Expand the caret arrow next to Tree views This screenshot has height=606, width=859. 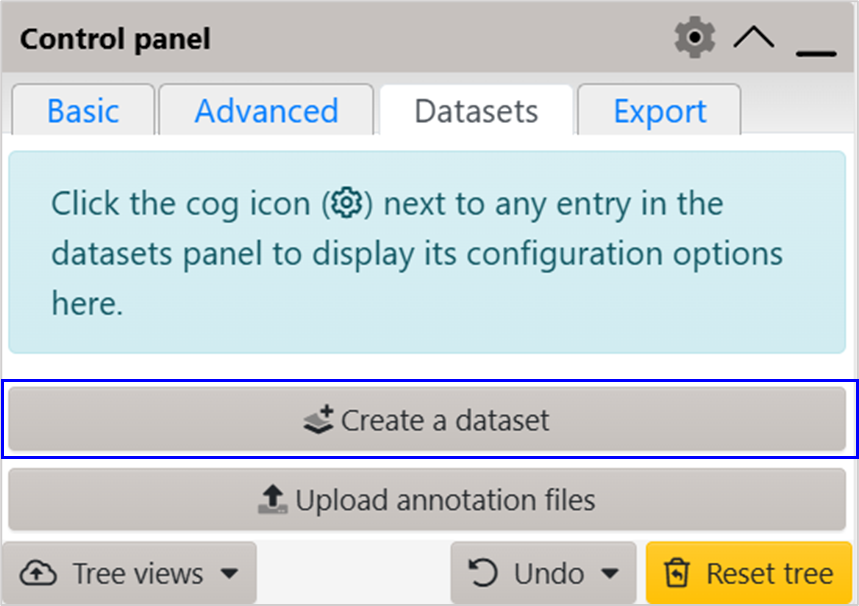(x=230, y=574)
